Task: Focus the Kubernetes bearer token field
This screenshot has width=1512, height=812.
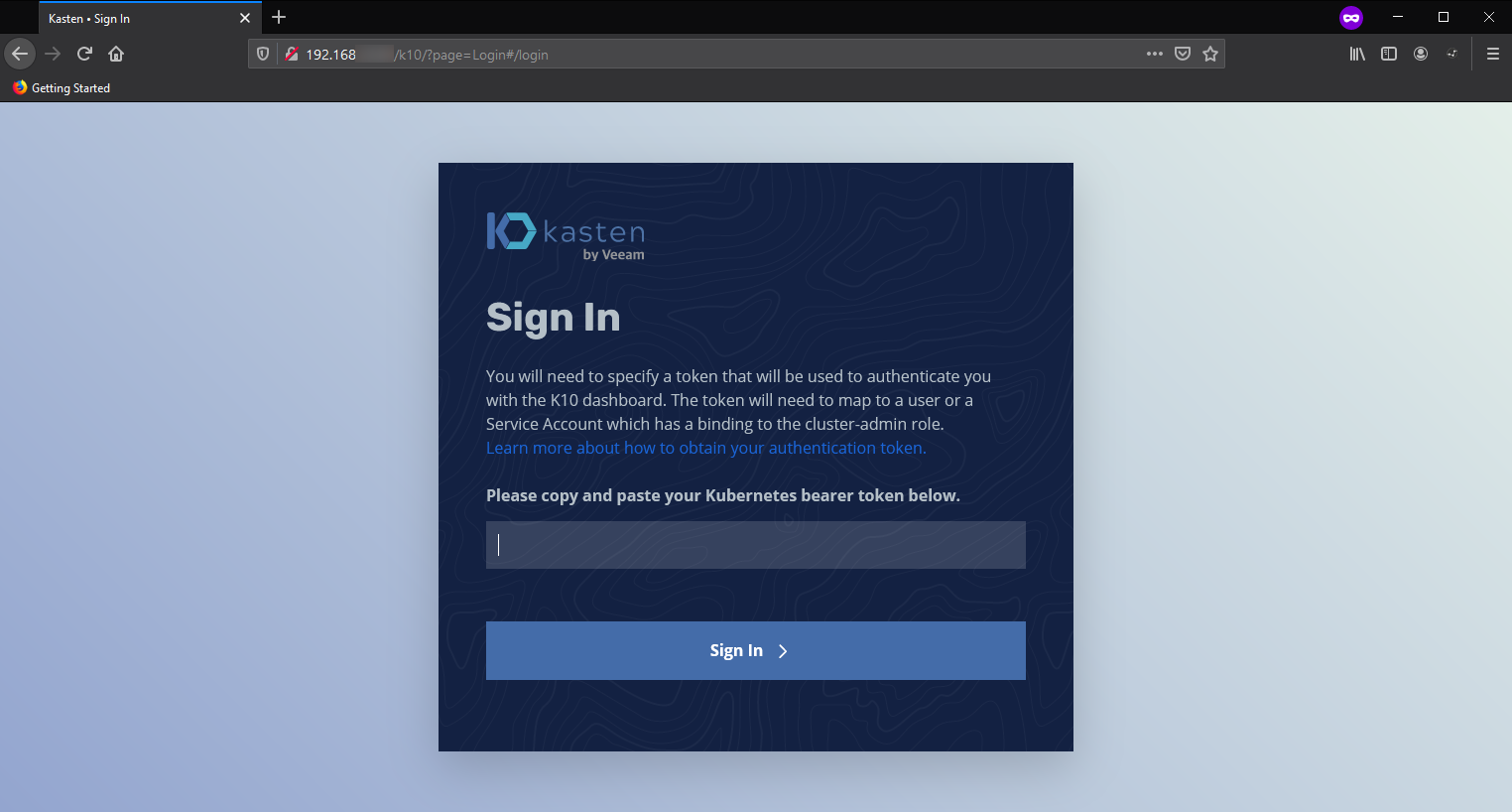Action: click(x=755, y=545)
